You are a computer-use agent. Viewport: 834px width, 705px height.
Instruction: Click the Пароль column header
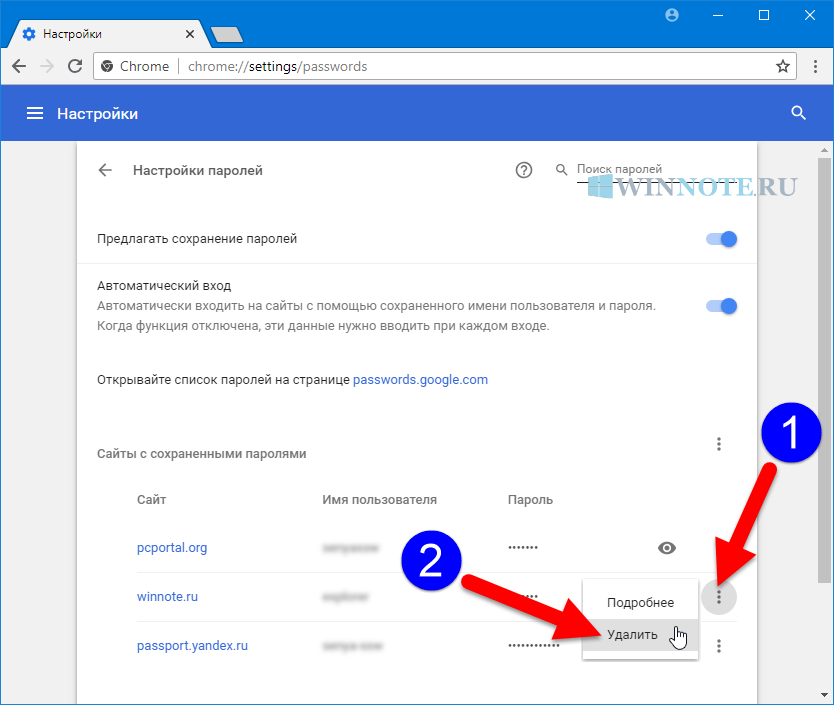pos(530,500)
